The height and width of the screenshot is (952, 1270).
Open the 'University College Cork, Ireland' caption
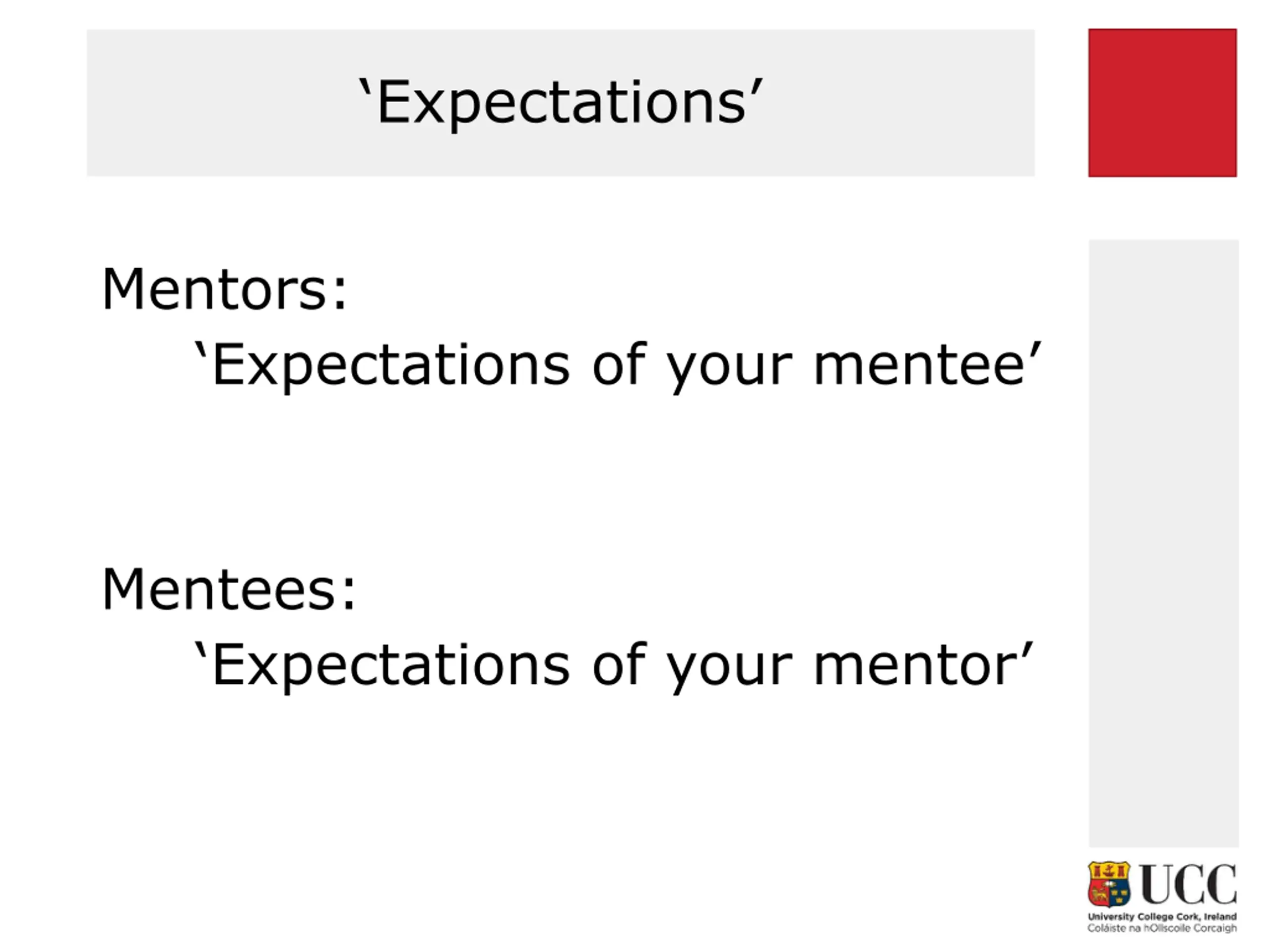tap(1162, 917)
